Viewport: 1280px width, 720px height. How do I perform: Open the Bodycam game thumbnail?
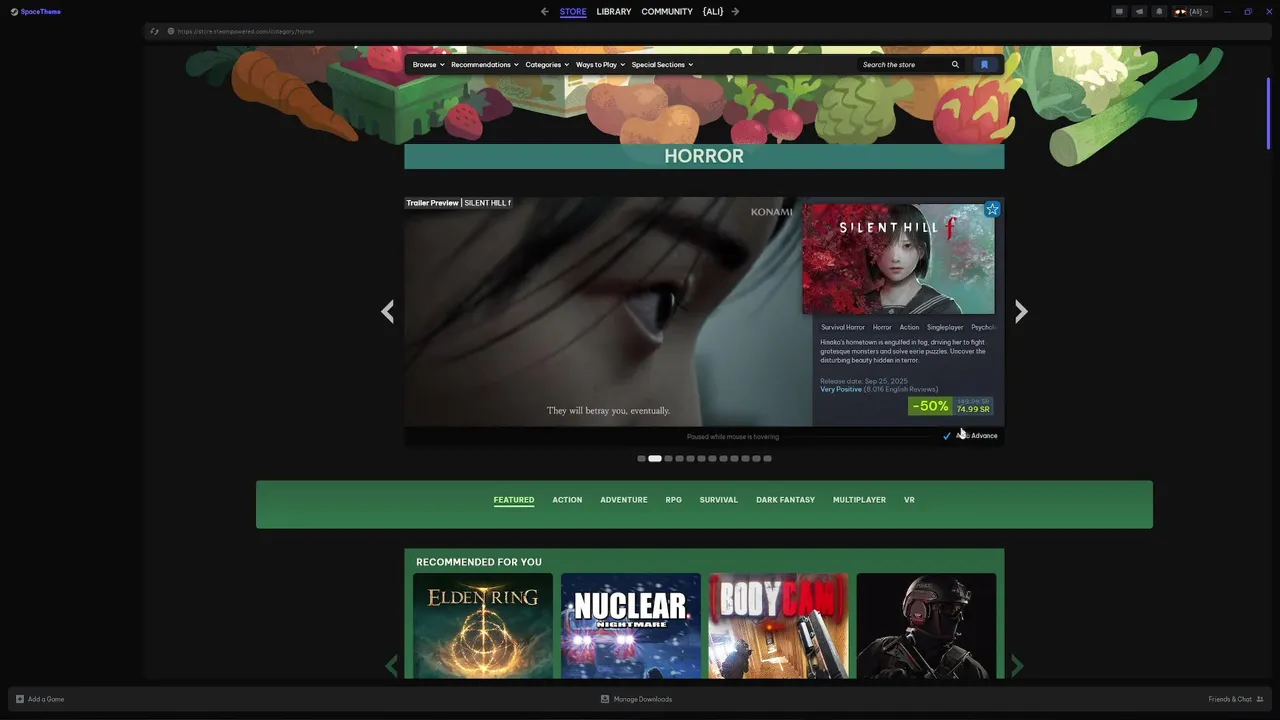(778, 626)
